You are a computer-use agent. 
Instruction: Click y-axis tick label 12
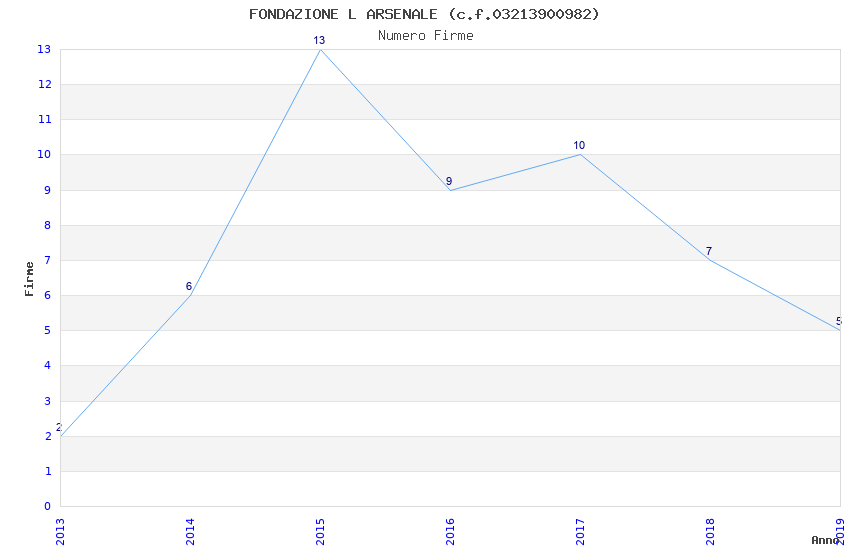click(x=44, y=84)
